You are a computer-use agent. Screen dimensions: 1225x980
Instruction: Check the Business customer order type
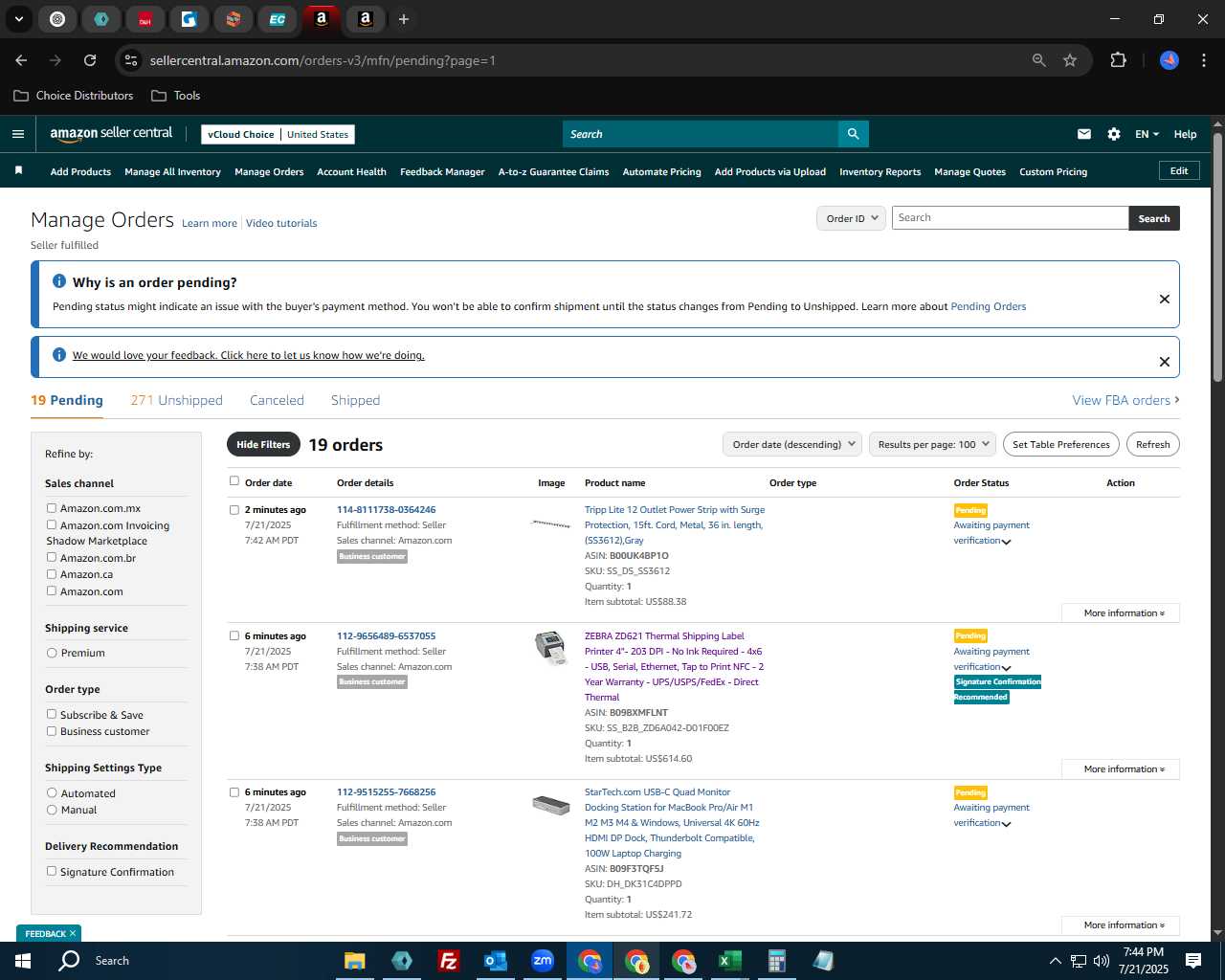52,731
